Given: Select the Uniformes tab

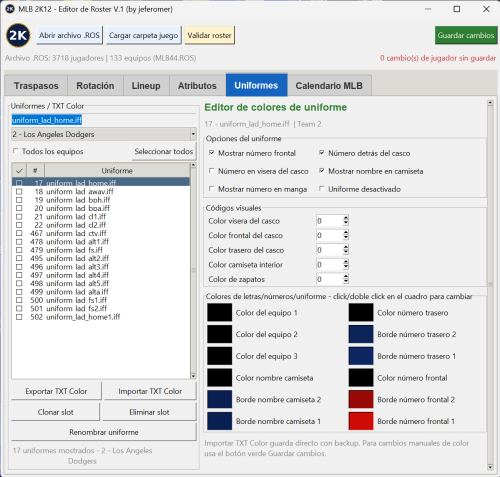Looking at the screenshot, I should tap(256, 85).
